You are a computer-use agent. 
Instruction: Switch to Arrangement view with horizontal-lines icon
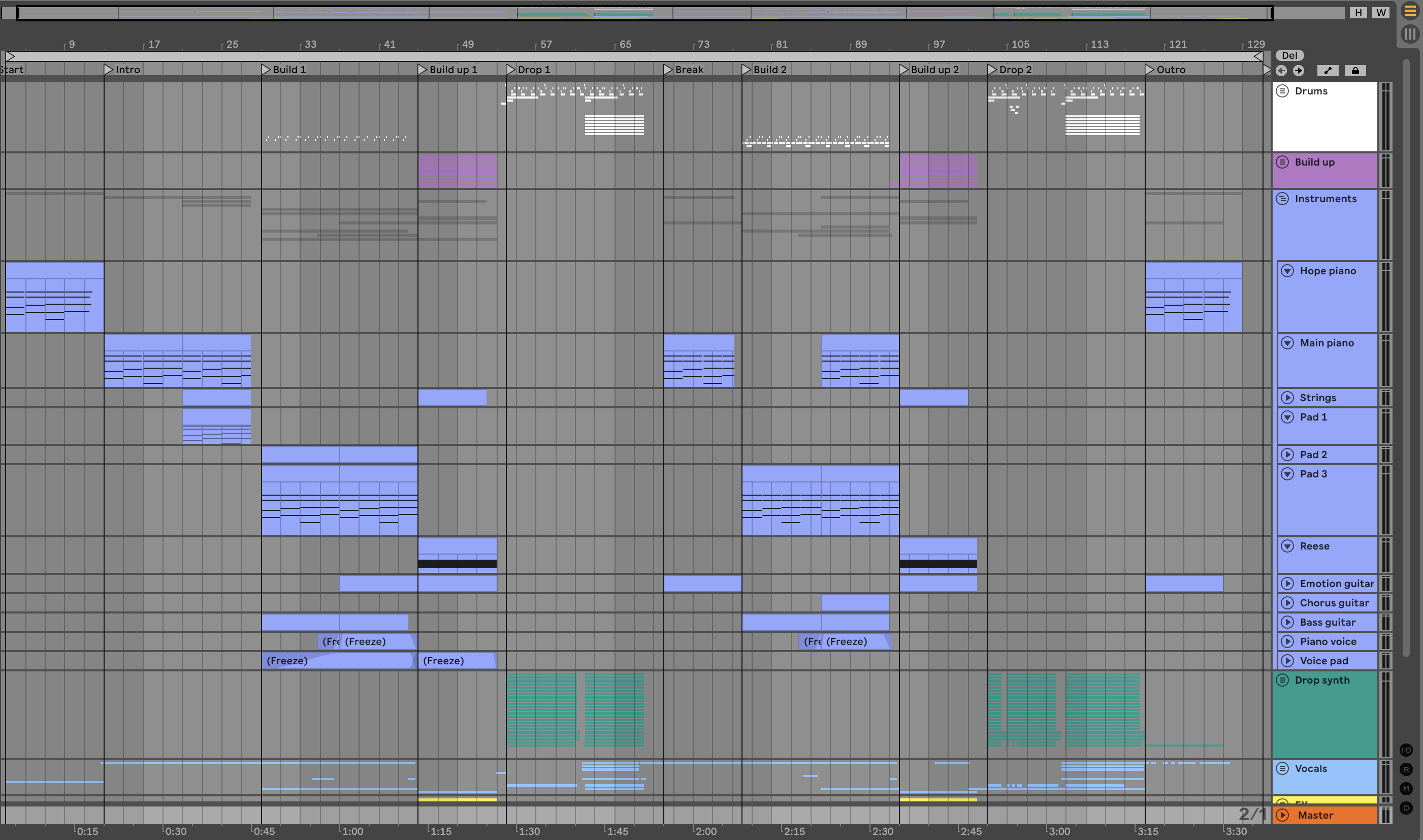[1409, 11]
